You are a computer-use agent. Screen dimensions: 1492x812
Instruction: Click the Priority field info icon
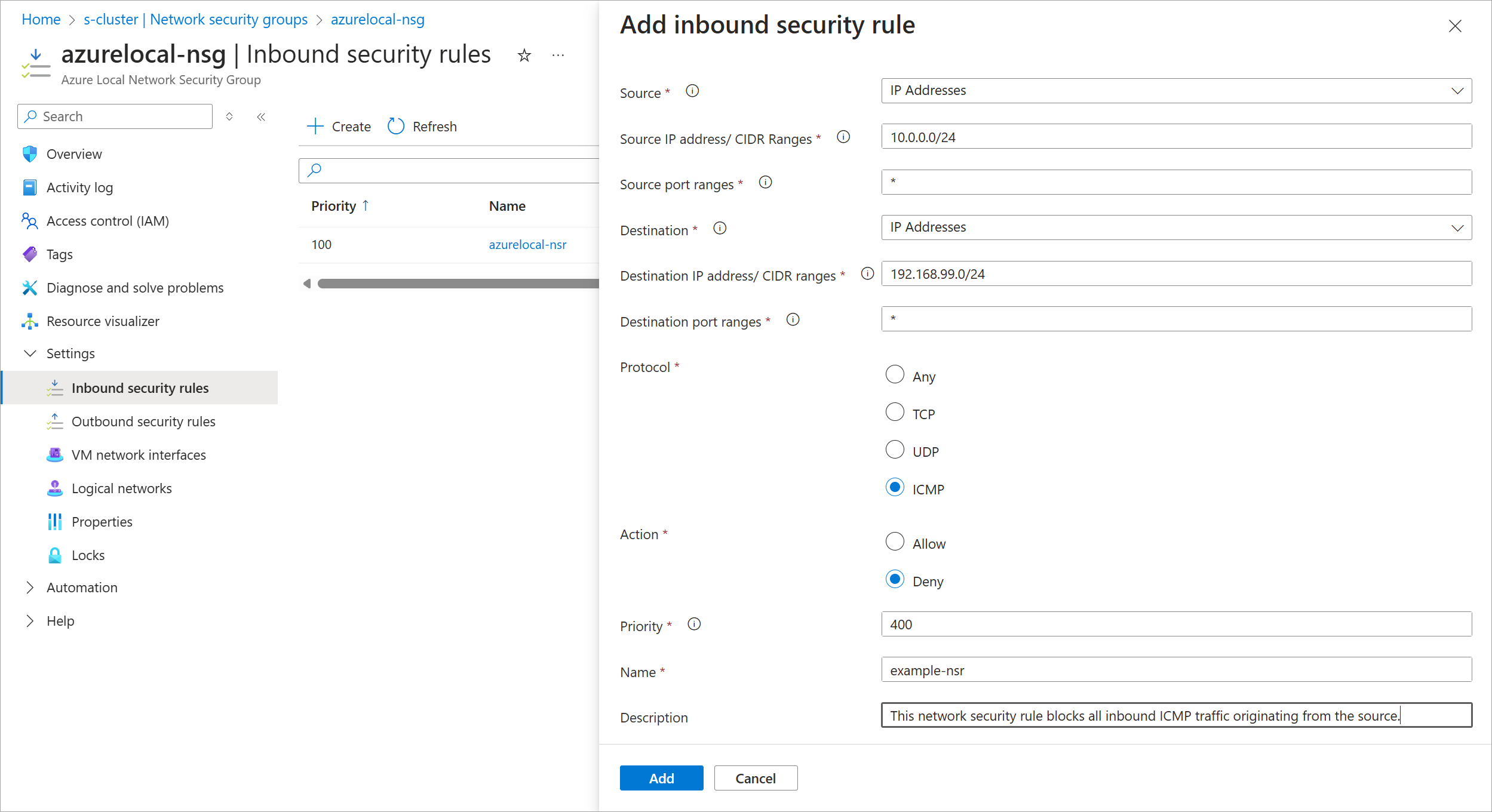tap(693, 624)
